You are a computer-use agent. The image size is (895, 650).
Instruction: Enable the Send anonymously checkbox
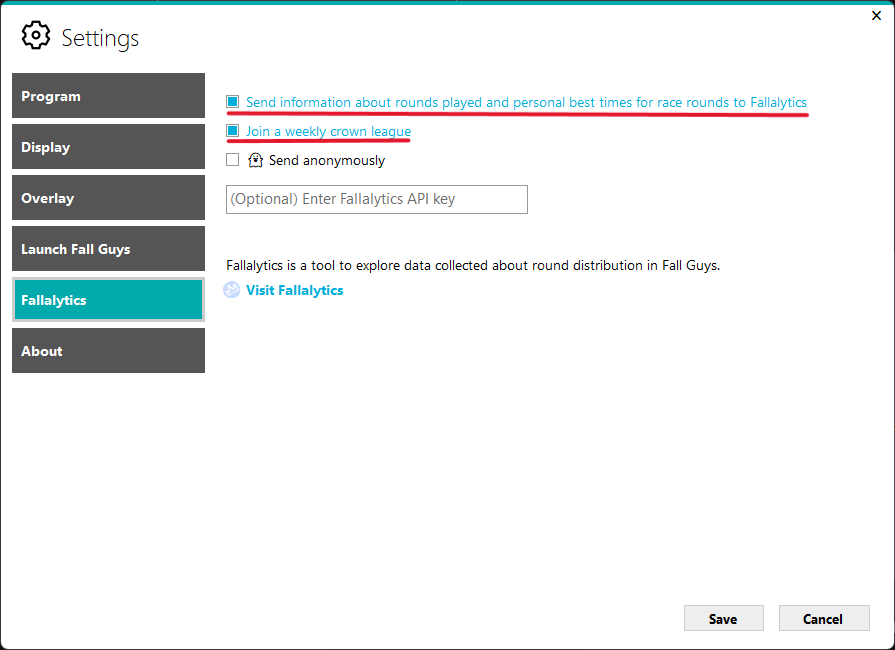[x=232, y=160]
